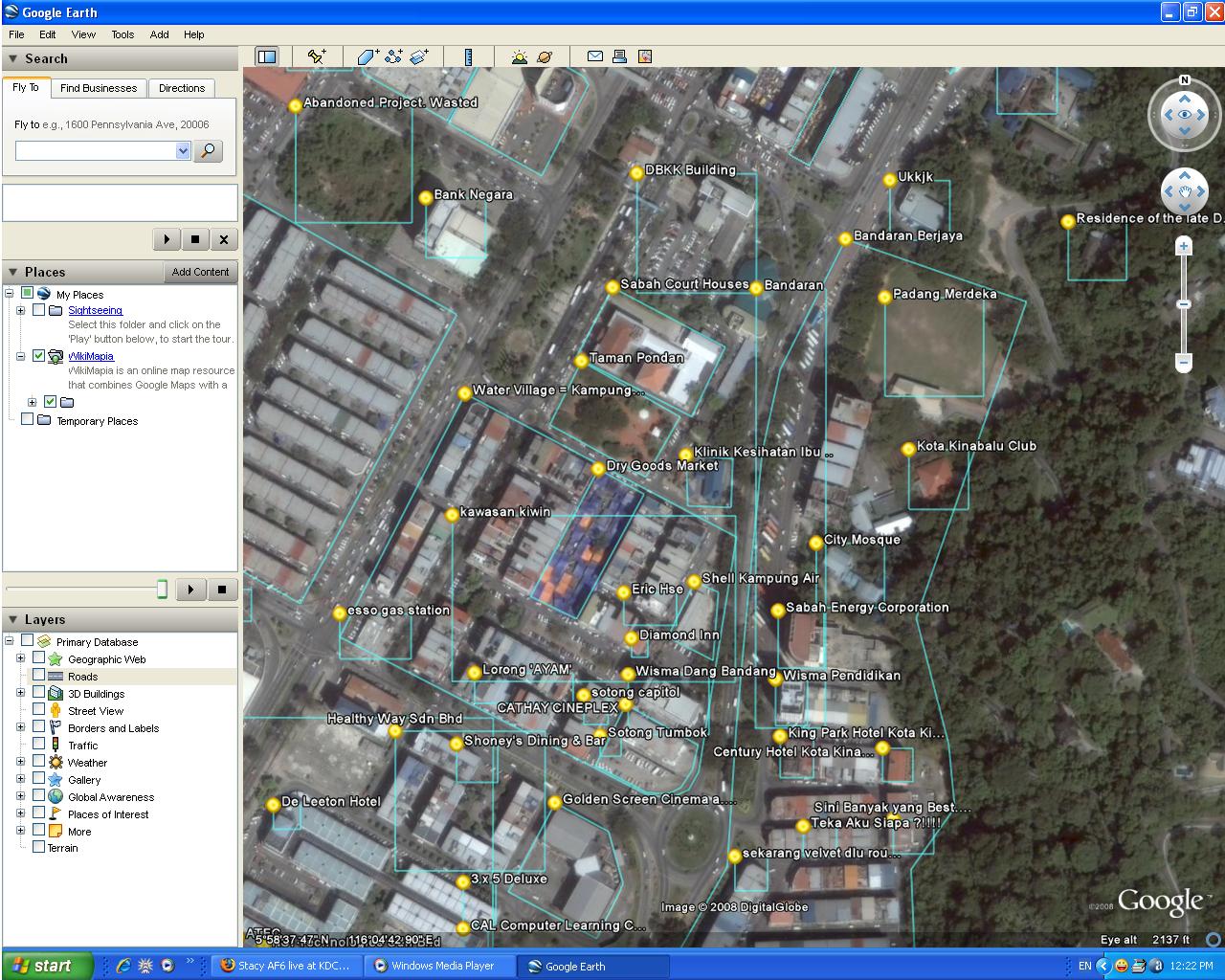Click the Windows start button
The height and width of the screenshot is (980, 1225).
pyautogui.click(x=47, y=966)
